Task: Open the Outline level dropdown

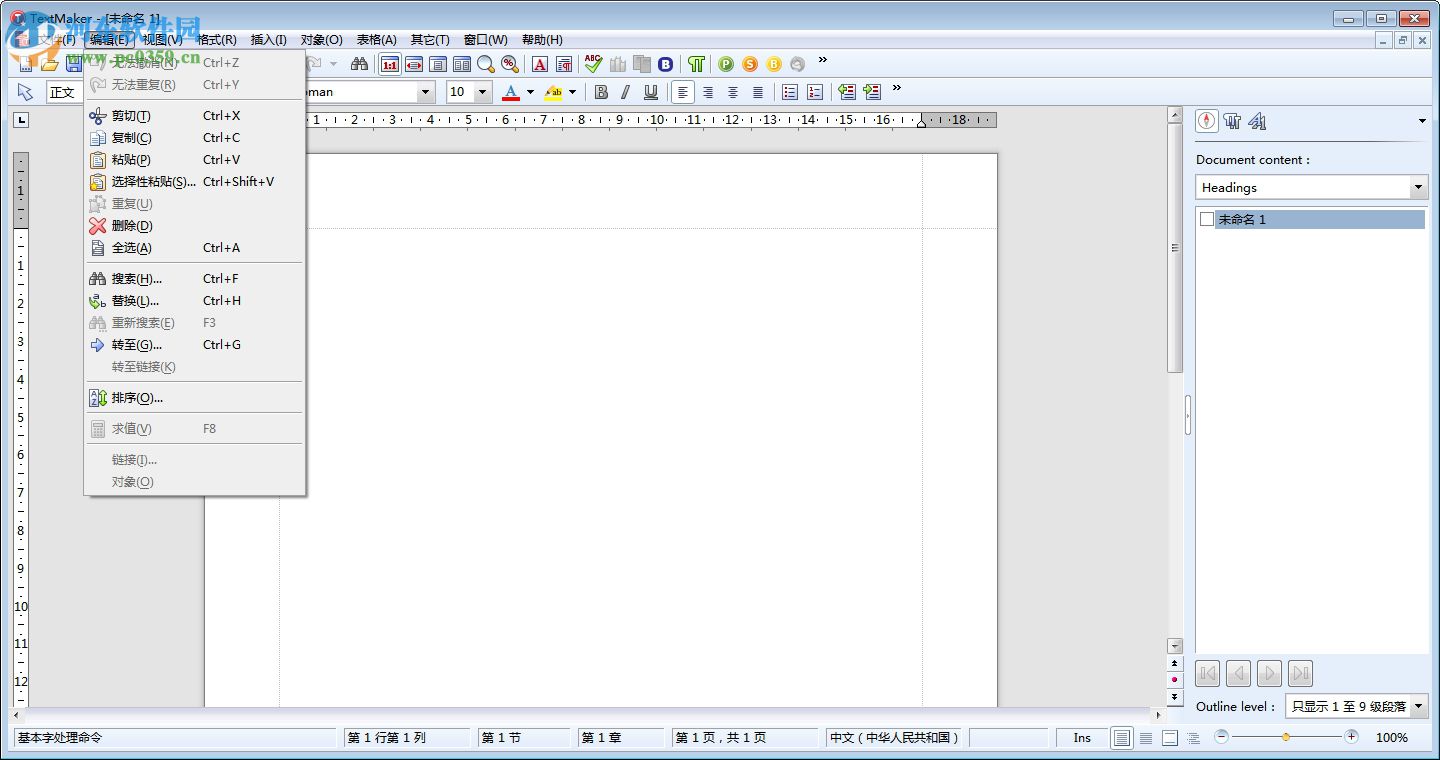Action: 1418,706
